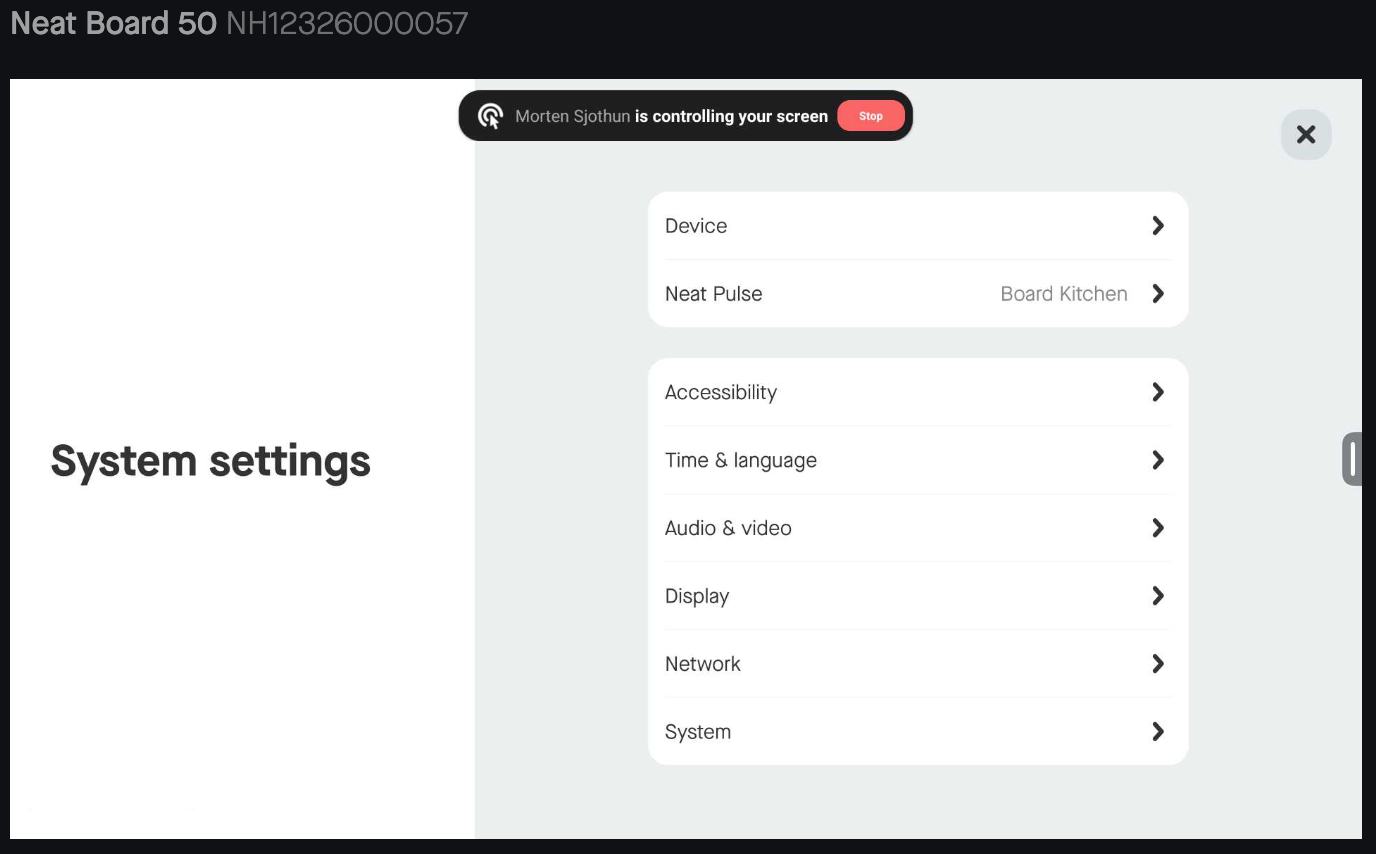Click the Network row chevron arrow
The width and height of the screenshot is (1376, 854).
pyautogui.click(x=1158, y=664)
